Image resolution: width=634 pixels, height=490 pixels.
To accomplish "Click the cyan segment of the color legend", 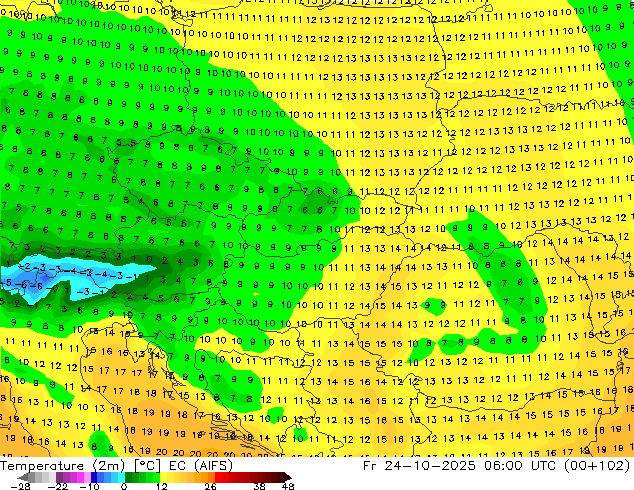I will [x=121, y=477].
